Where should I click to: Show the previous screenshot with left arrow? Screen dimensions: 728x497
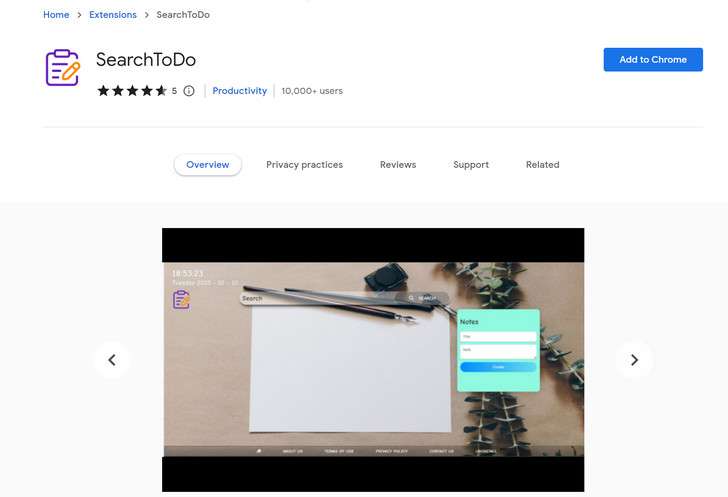pos(112,360)
